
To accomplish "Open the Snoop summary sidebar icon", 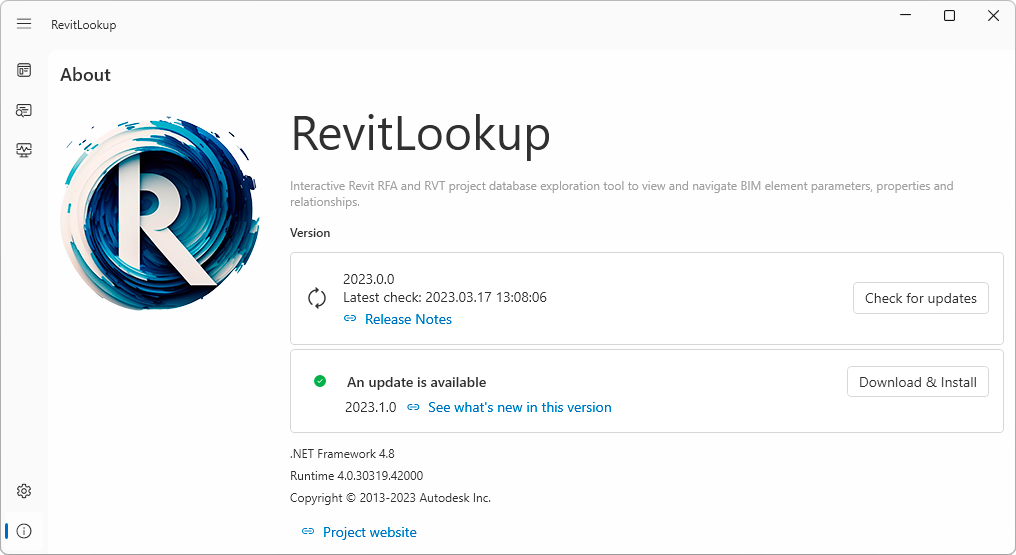I will (x=24, y=110).
